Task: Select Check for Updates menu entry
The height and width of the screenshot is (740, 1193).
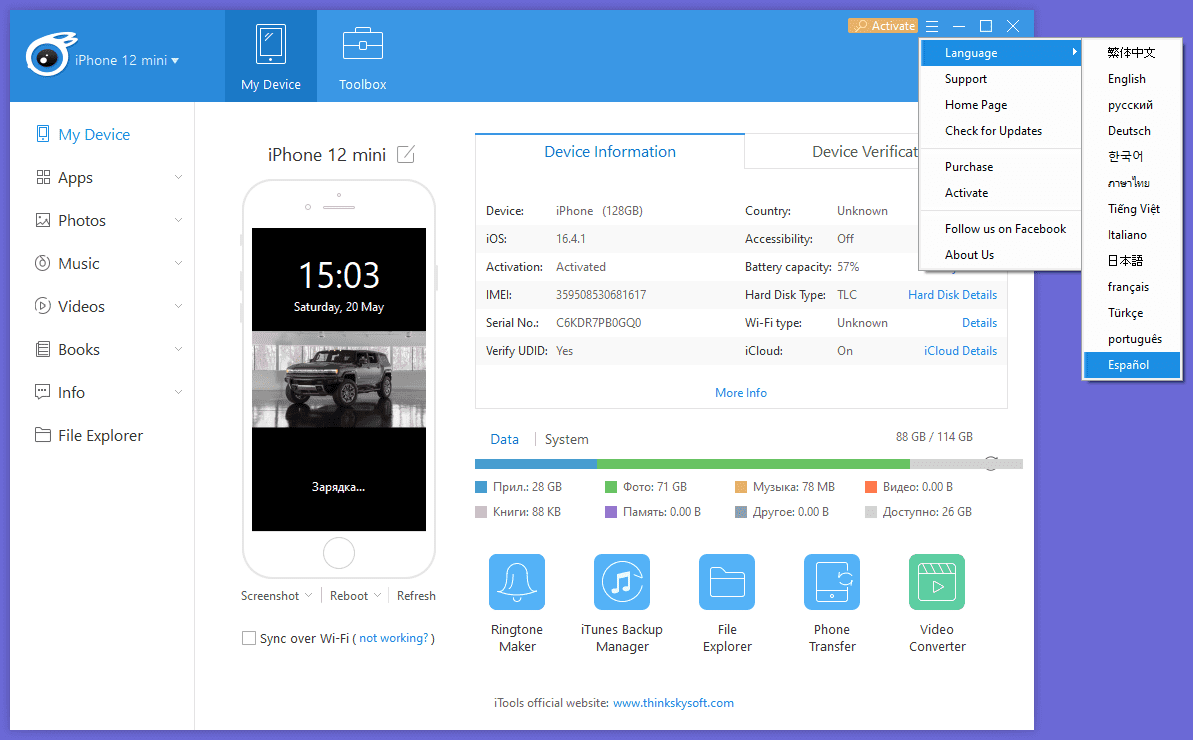Action: click(x=1001, y=131)
